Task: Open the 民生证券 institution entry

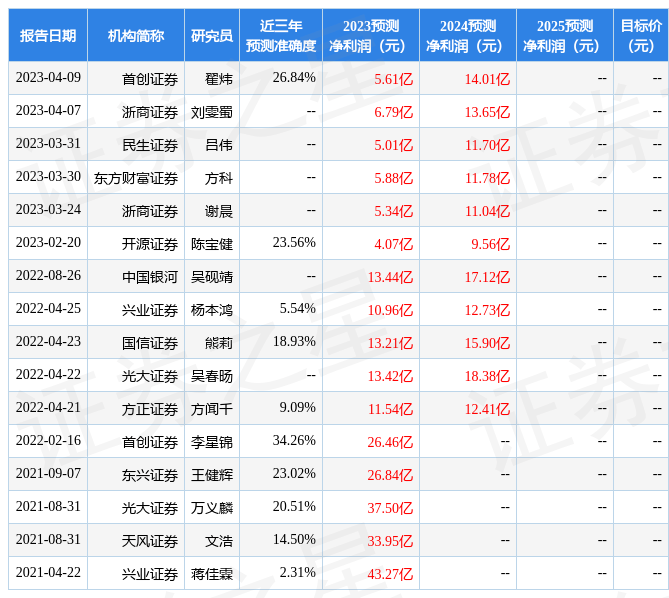Action: [x=150, y=145]
